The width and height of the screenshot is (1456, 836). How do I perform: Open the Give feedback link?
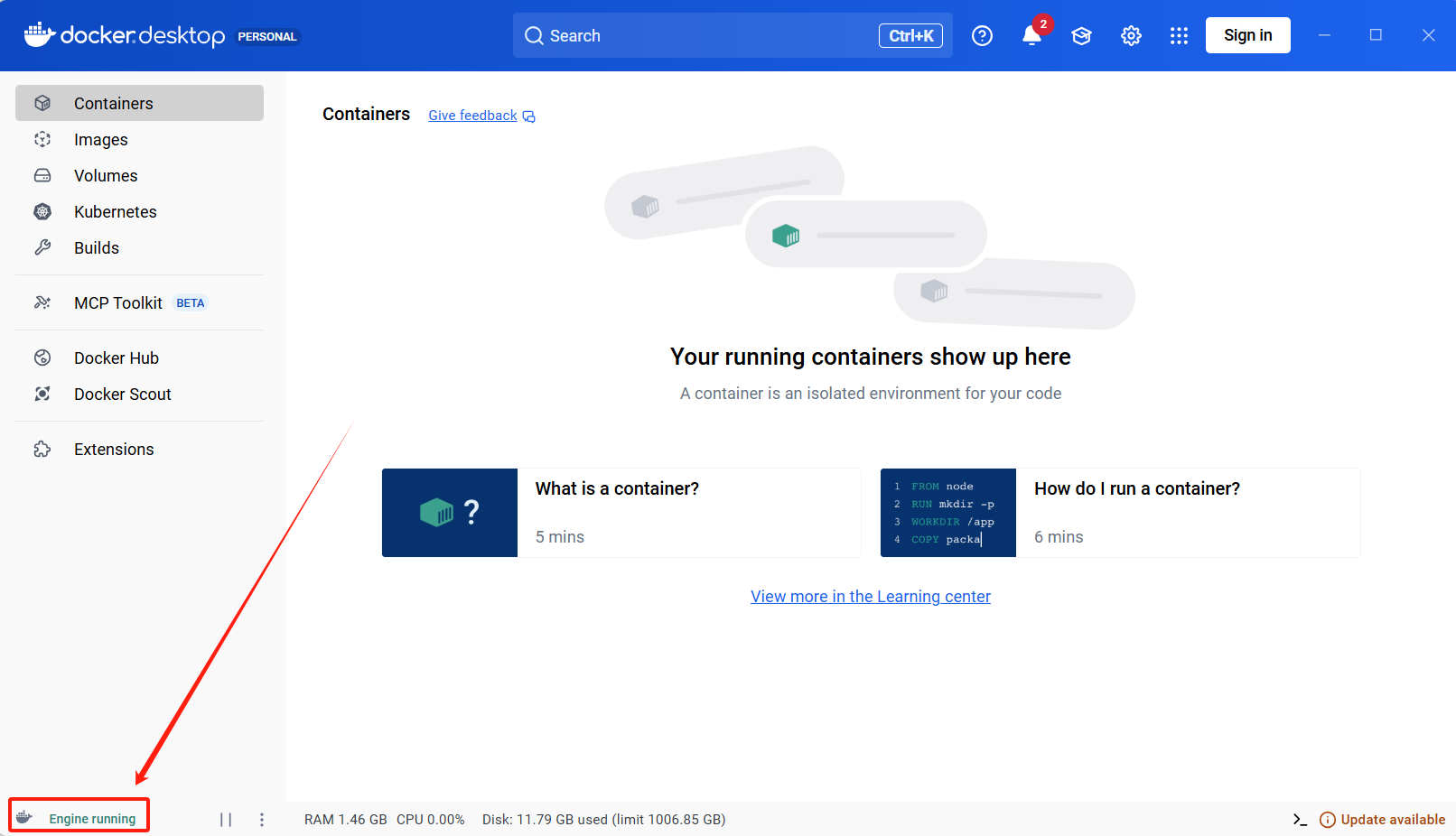pyautogui.click(x=472, y=116)
